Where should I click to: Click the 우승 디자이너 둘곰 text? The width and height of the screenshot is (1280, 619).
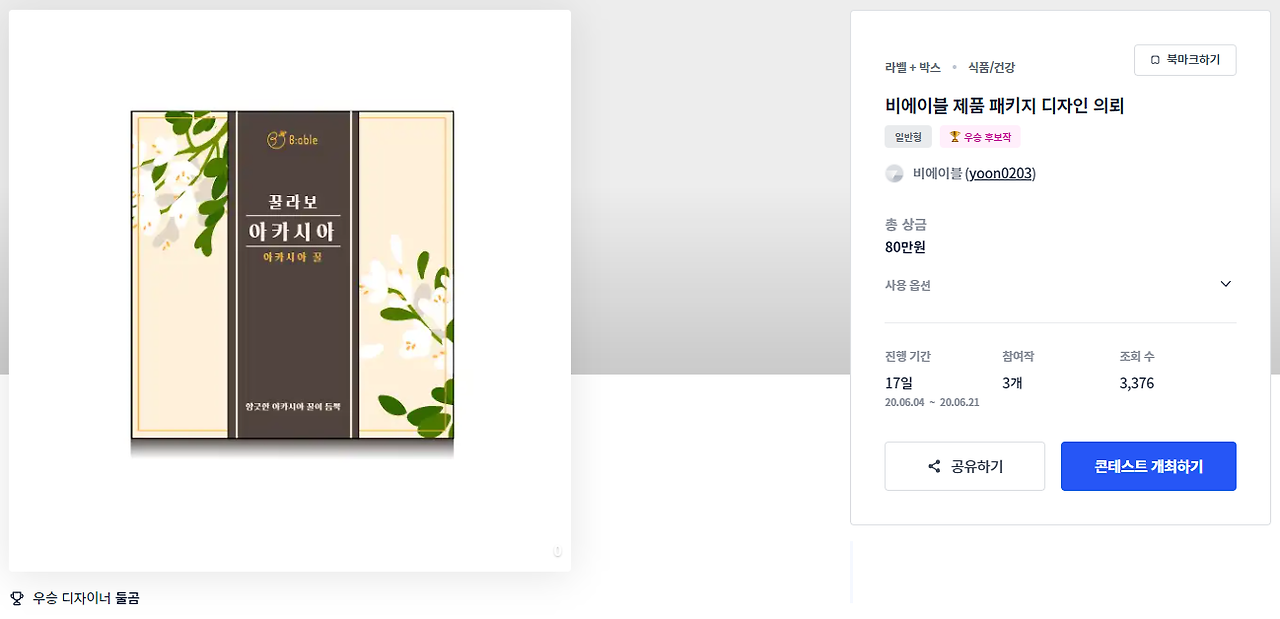pyautogui.click(x=86, y=598)
